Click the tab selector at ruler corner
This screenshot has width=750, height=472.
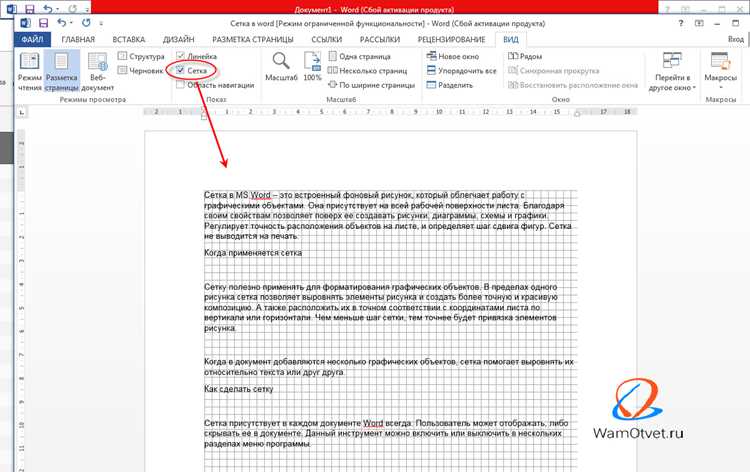[22, 112]
